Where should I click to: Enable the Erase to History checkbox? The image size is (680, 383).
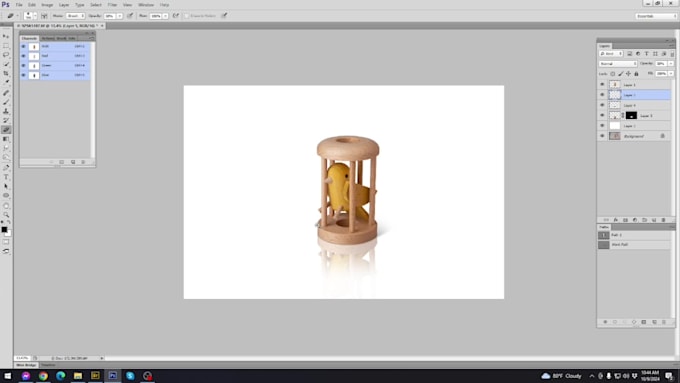pyautogui.click(x=187, y=16)
